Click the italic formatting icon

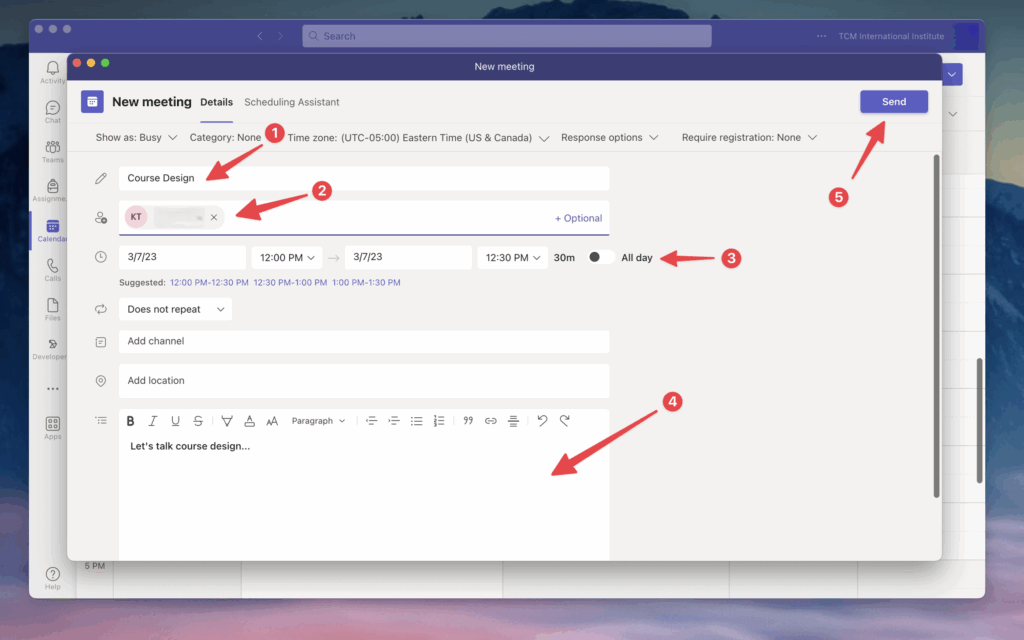(x=153, y=421)
